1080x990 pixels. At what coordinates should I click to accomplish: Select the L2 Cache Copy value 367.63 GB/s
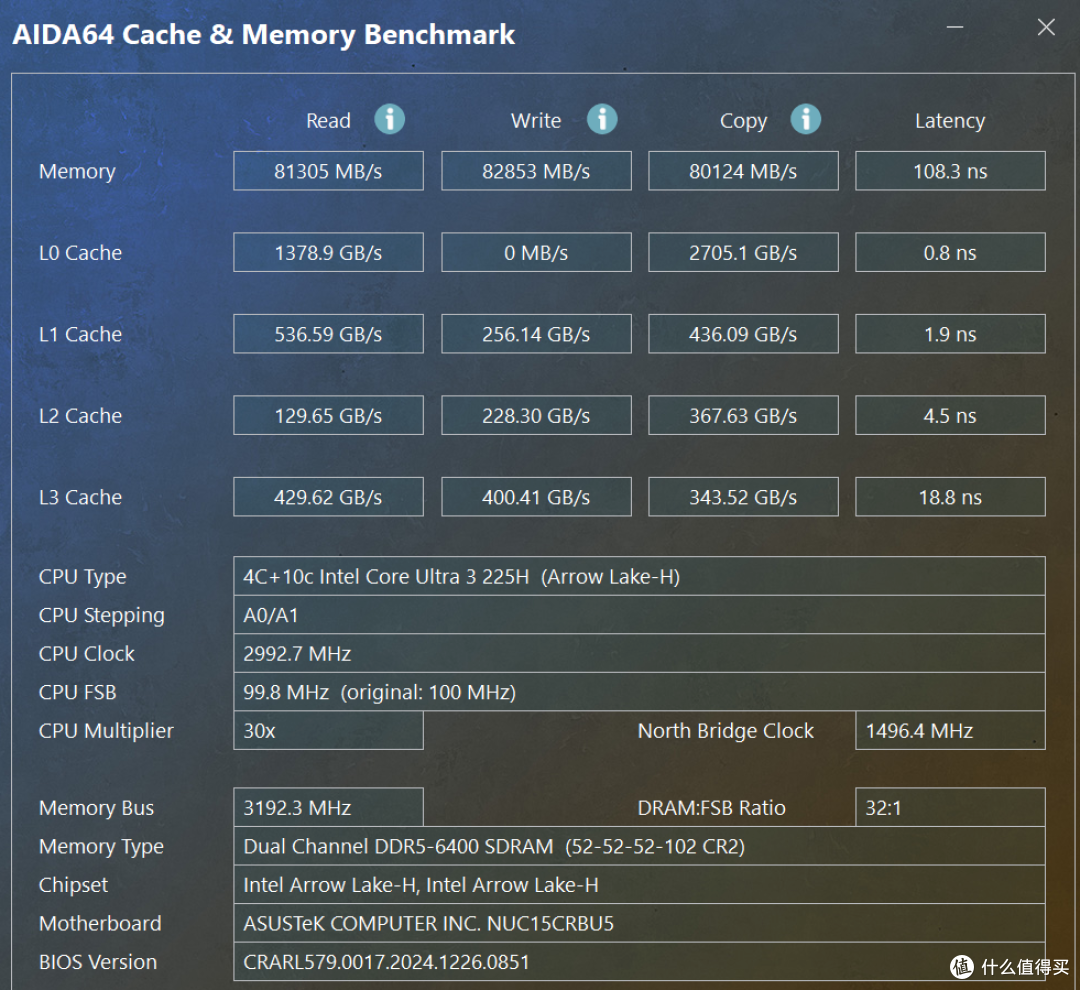pyautogui.click(x=743, y=415)
